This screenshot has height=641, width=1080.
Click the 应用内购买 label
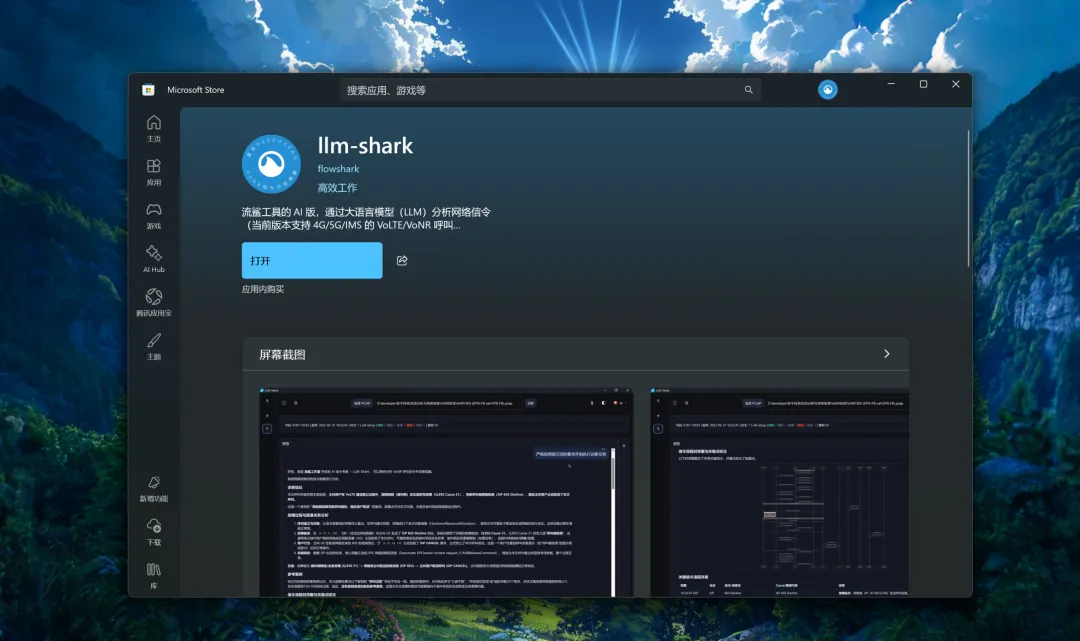[x=262, y=289]
